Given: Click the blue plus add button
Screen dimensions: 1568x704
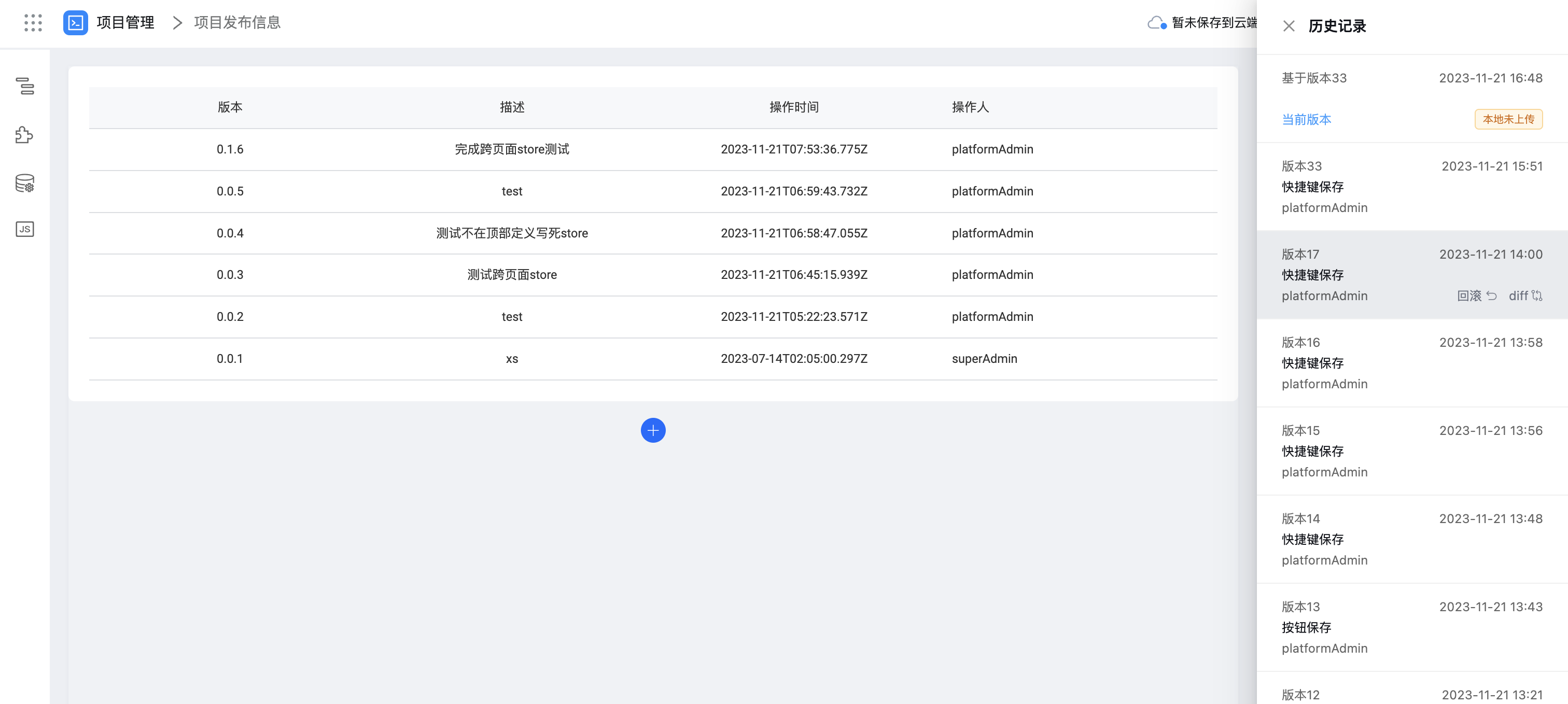Looking at the screenshot, I should 653,430.
